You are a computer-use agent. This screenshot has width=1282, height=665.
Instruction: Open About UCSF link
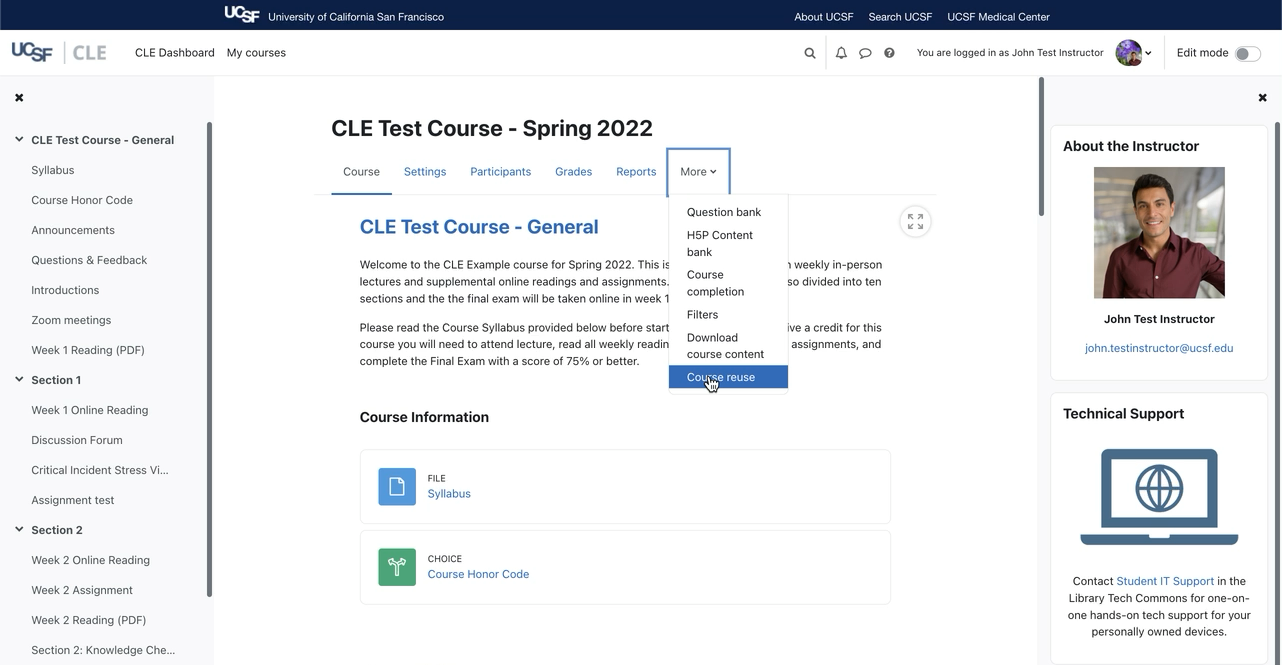click(824, 17)
